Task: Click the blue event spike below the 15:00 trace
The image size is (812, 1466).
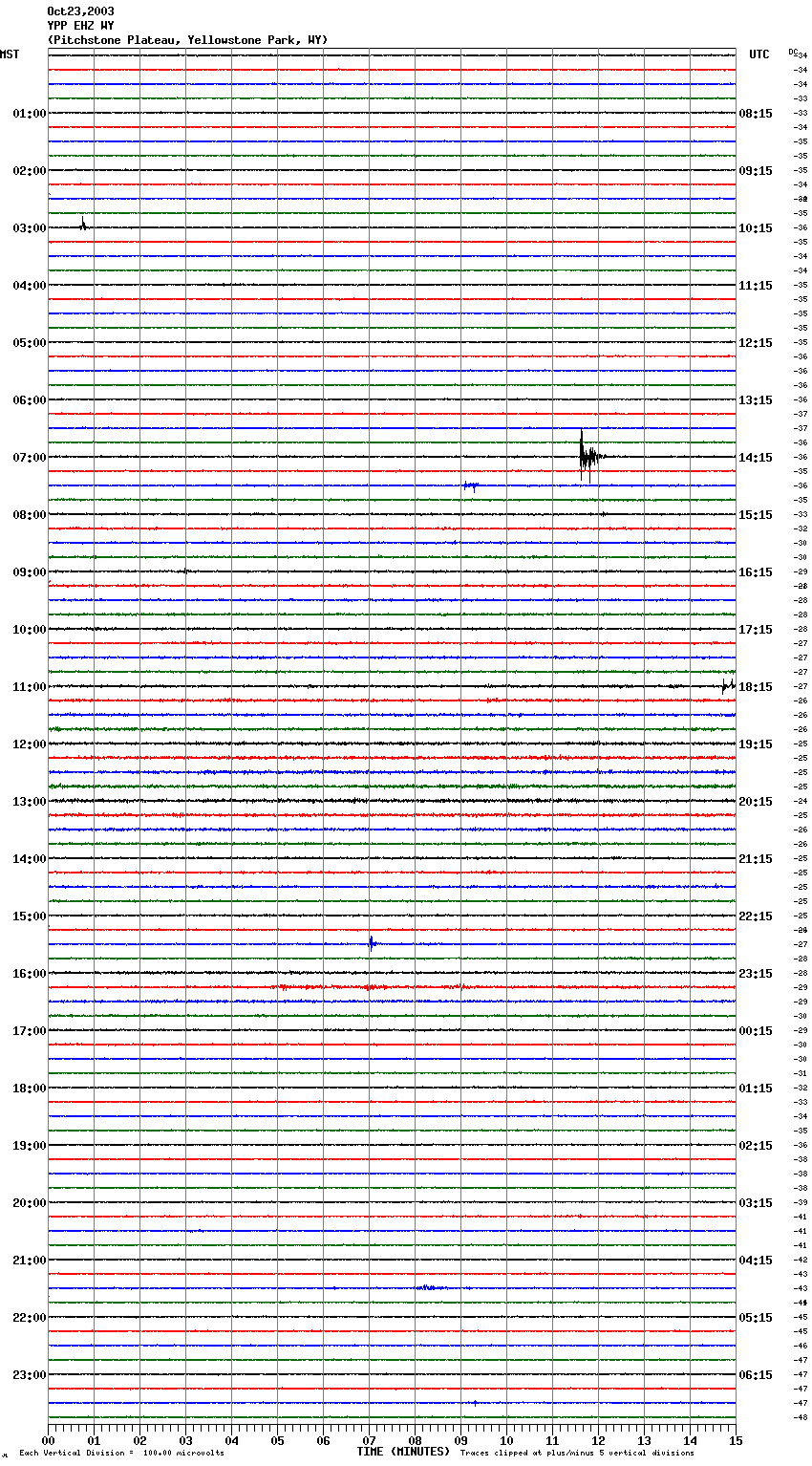Action: pos(372,944)
